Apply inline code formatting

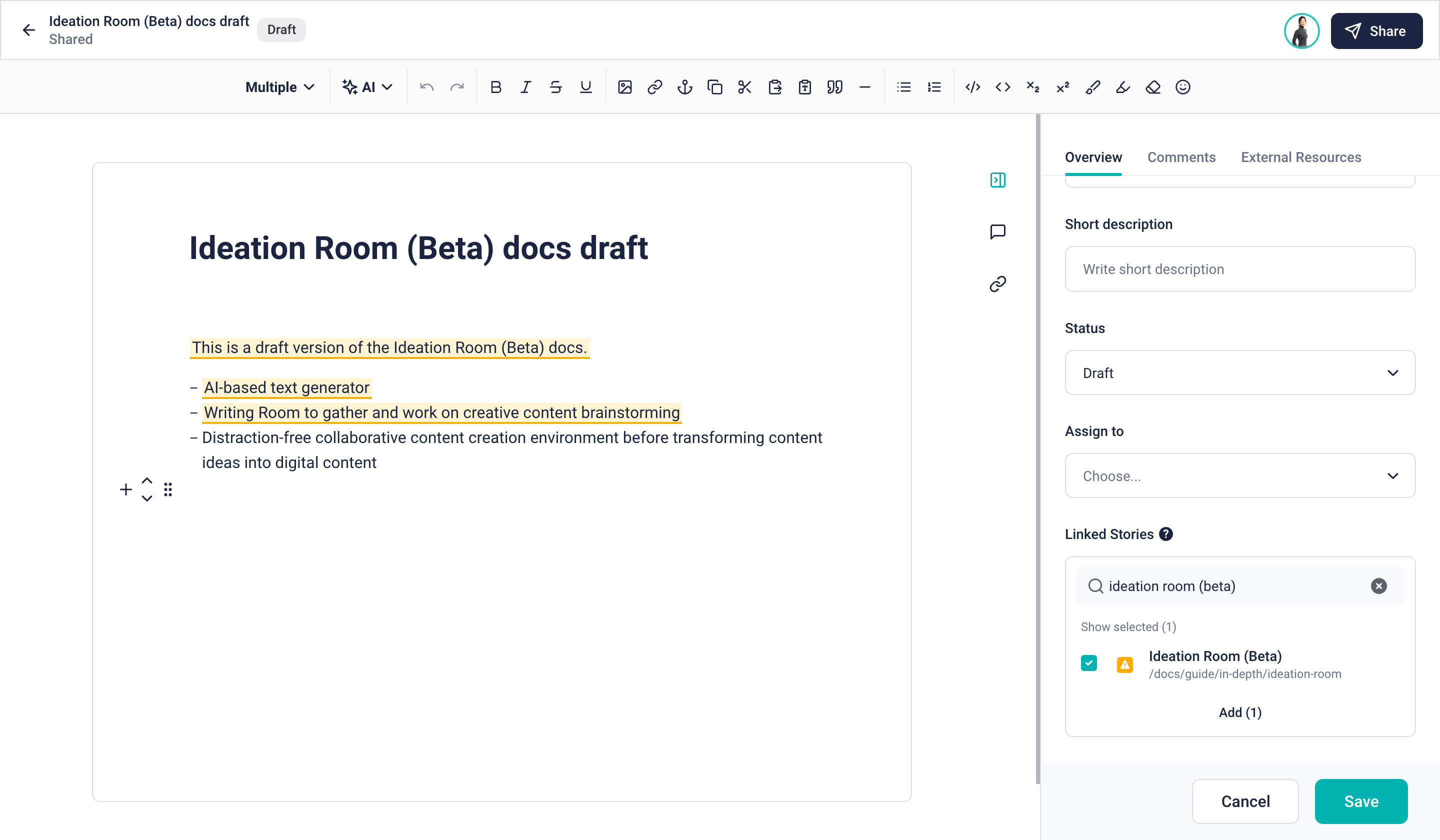click(1003, 87)
